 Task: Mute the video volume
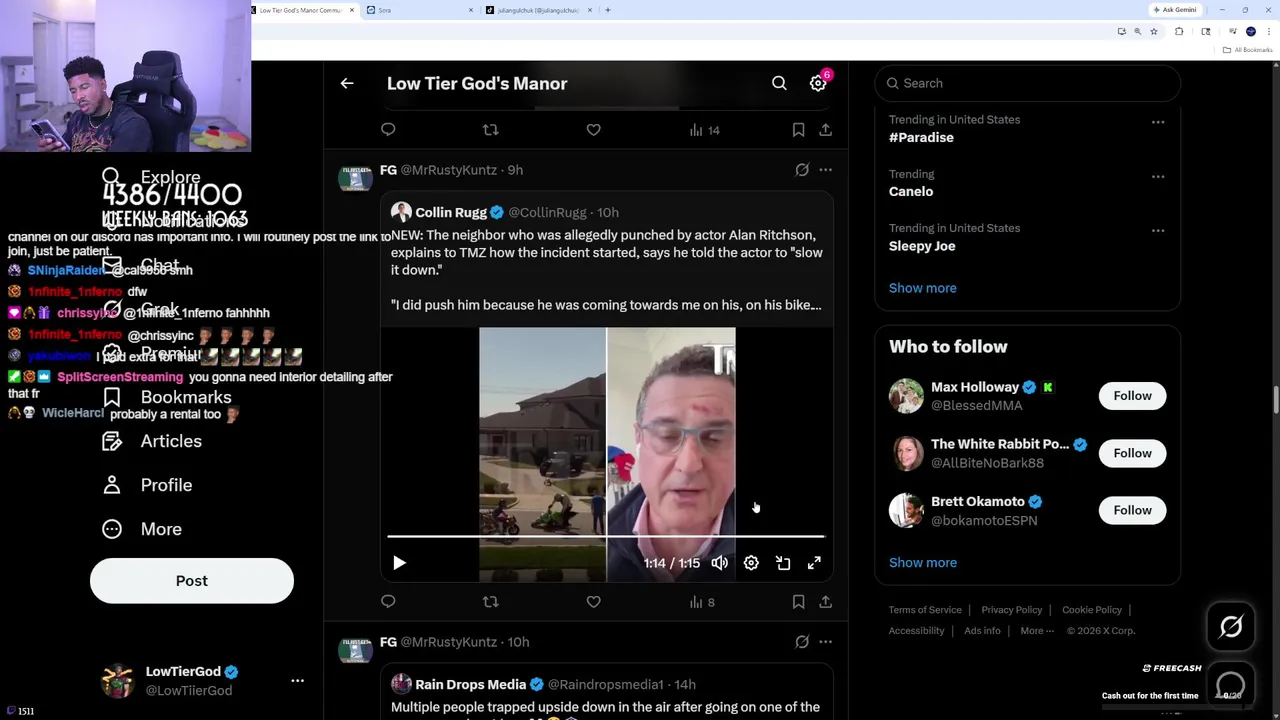click(719, 563)
